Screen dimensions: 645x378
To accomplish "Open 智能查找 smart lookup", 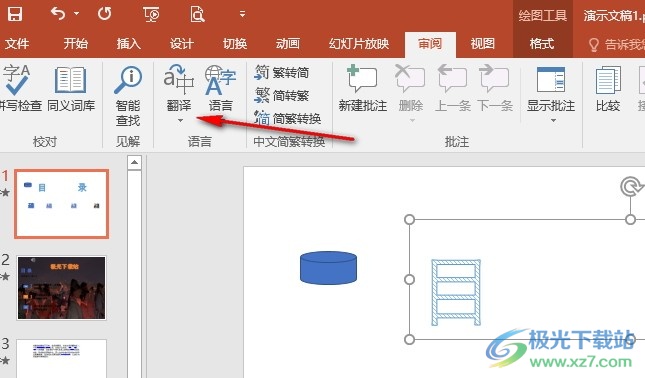I will (128, 96).
